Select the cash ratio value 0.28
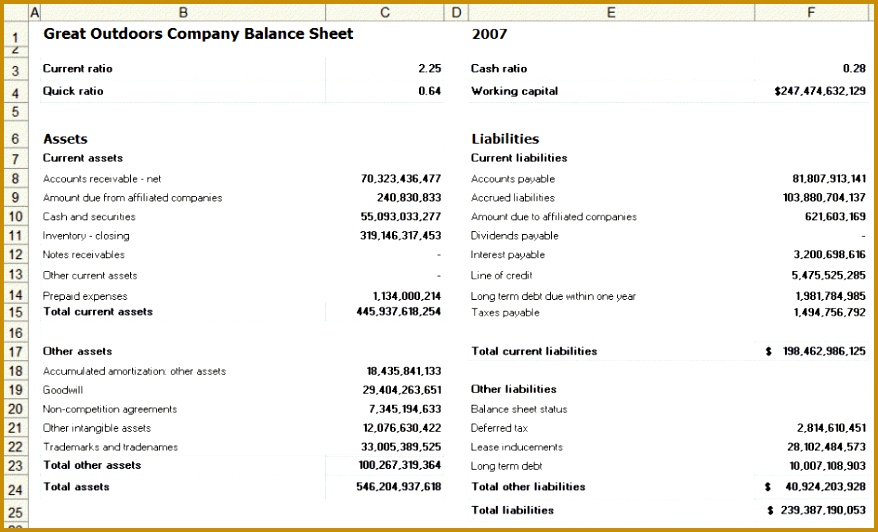This screenshot has width=878, height=532. (x=854, y=68)
